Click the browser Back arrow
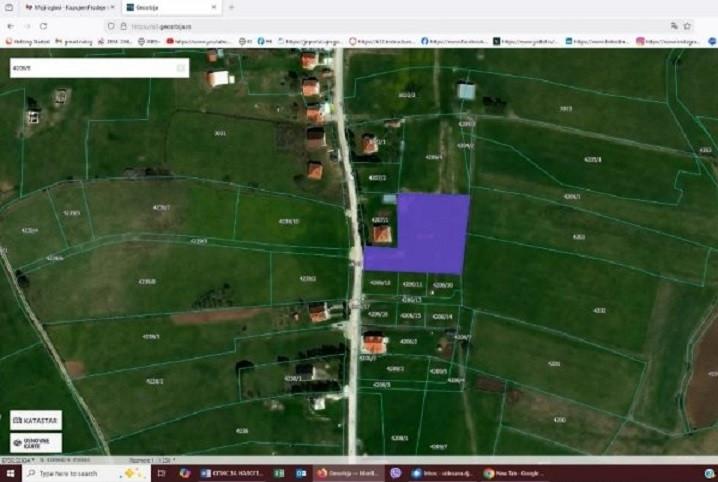The height and width of the screenshot is (482, 718). pos(12,25)
